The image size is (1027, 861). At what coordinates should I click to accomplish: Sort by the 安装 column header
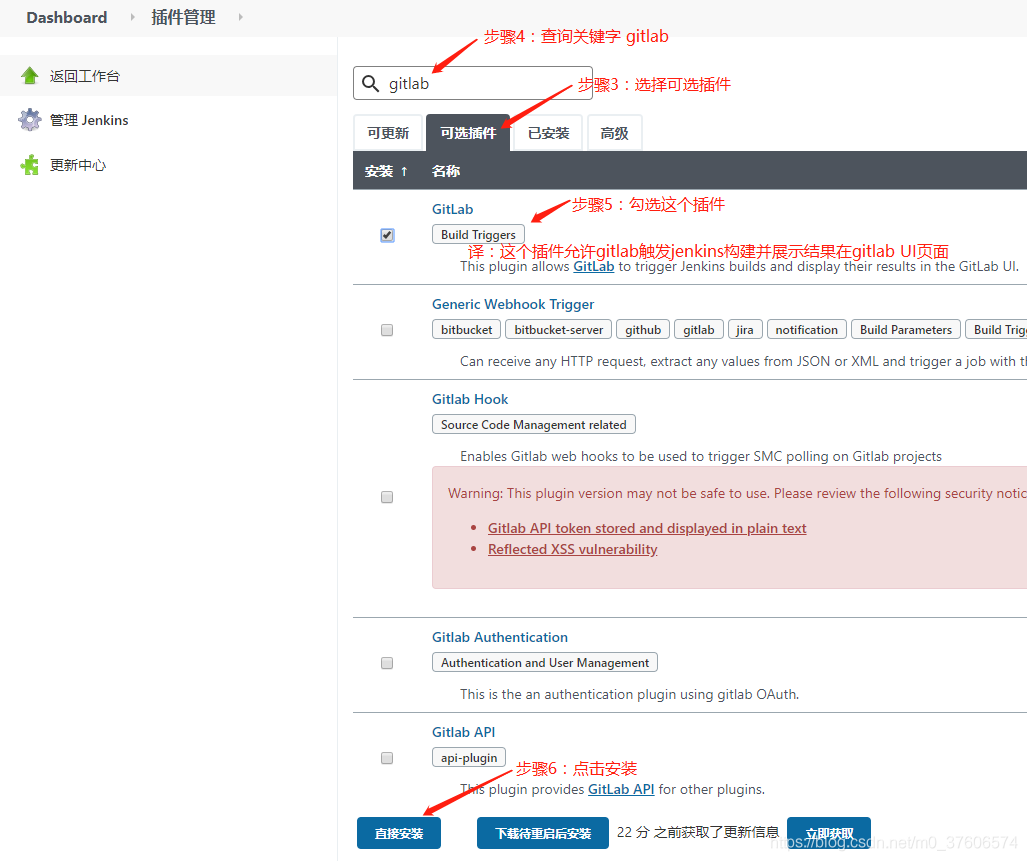[x=386, y=171]
